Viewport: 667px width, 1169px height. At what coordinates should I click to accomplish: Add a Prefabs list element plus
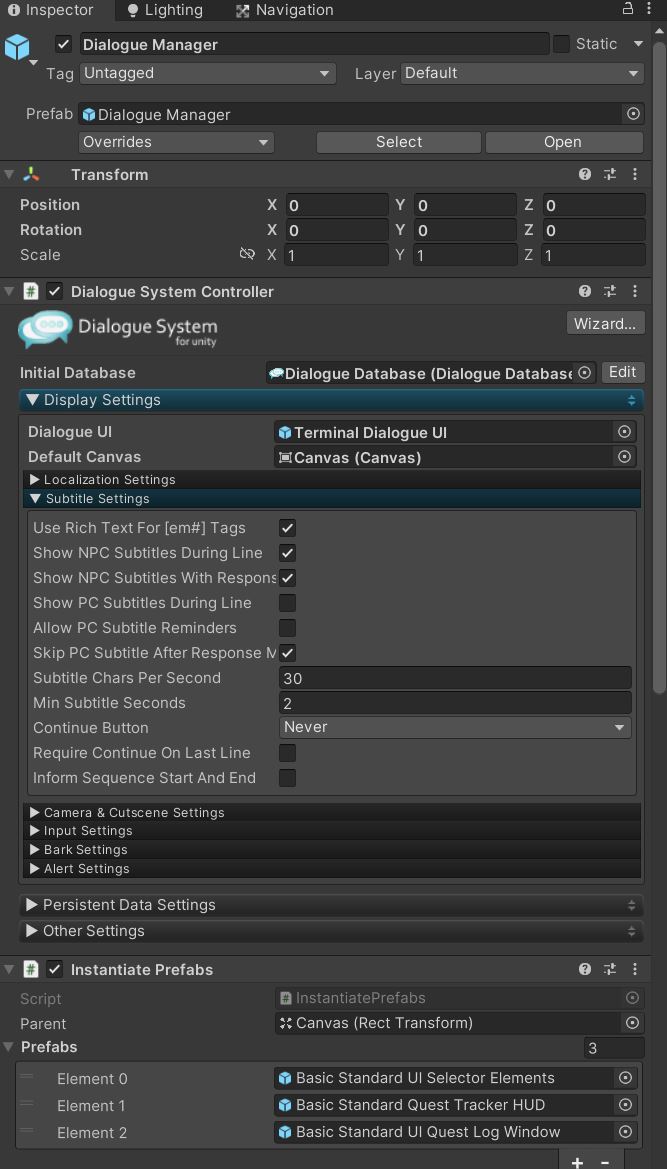(x=578, y=1162)
